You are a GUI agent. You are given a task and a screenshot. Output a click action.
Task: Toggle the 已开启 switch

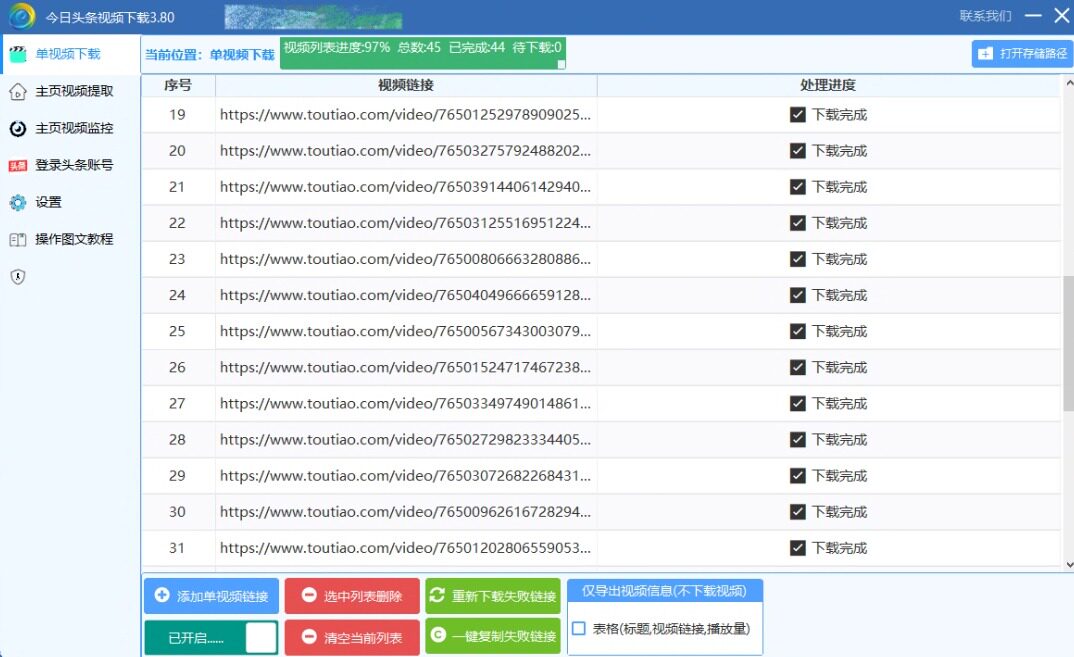pos(211,638)
